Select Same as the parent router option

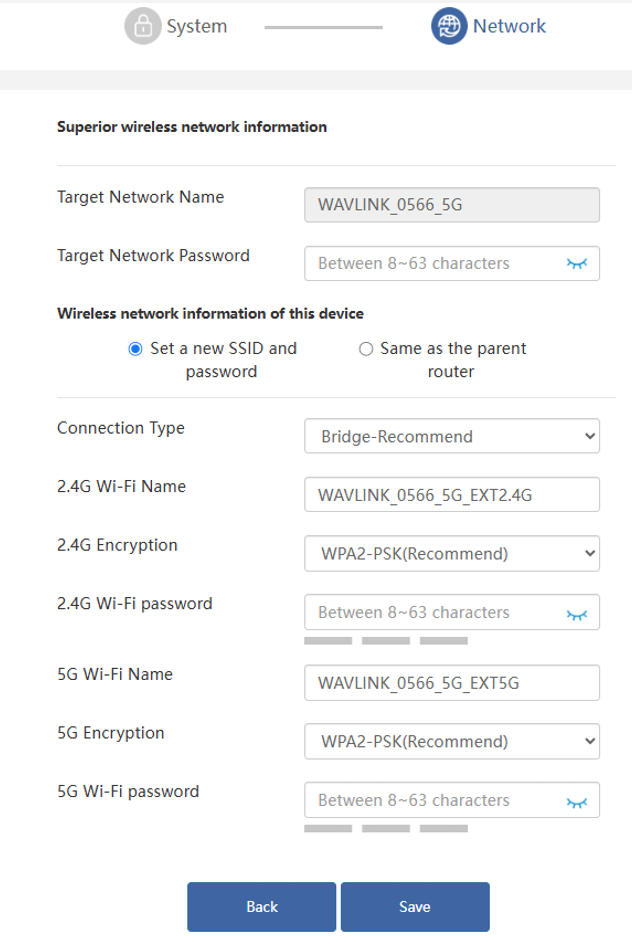(x=365, y=349)
